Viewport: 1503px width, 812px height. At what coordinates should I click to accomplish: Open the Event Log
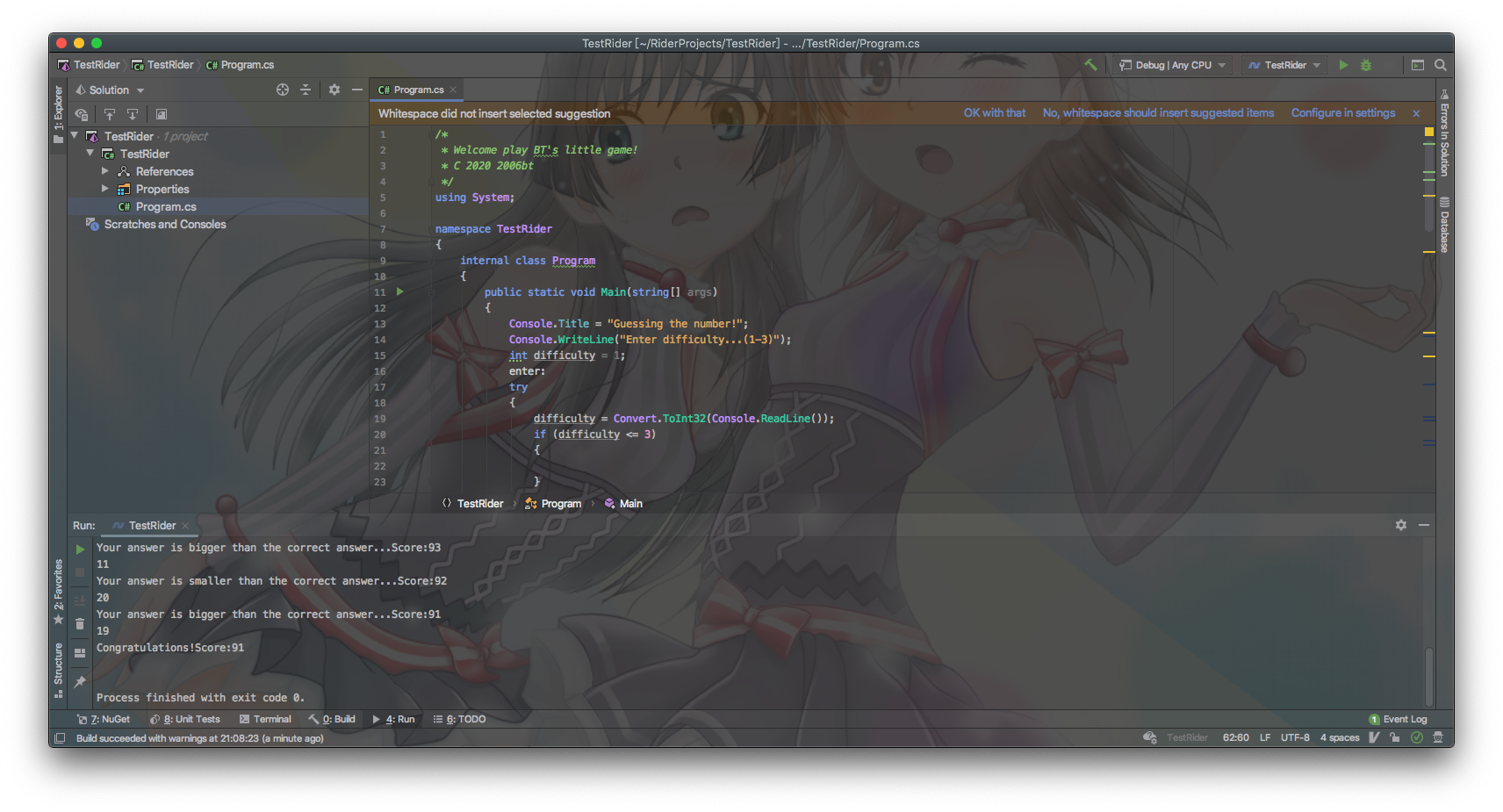tap(1399, 719)
